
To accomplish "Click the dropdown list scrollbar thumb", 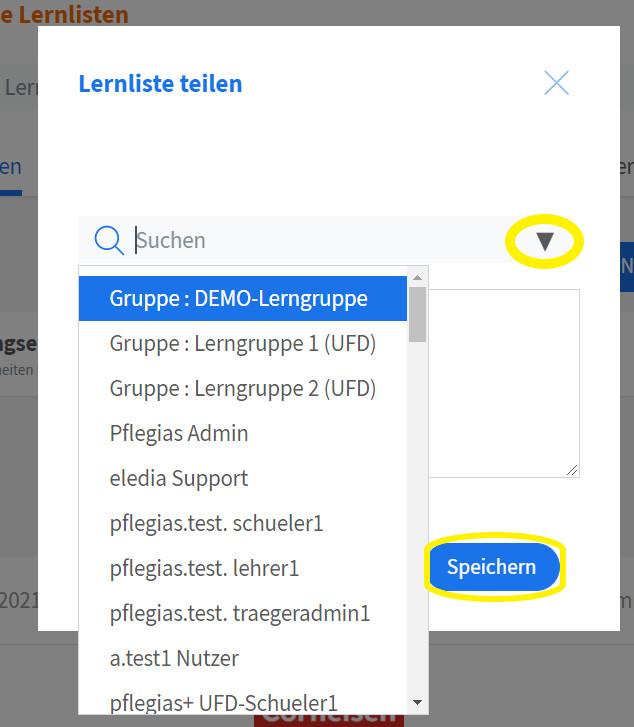I will pyautogui.click(x=418, y=314).
